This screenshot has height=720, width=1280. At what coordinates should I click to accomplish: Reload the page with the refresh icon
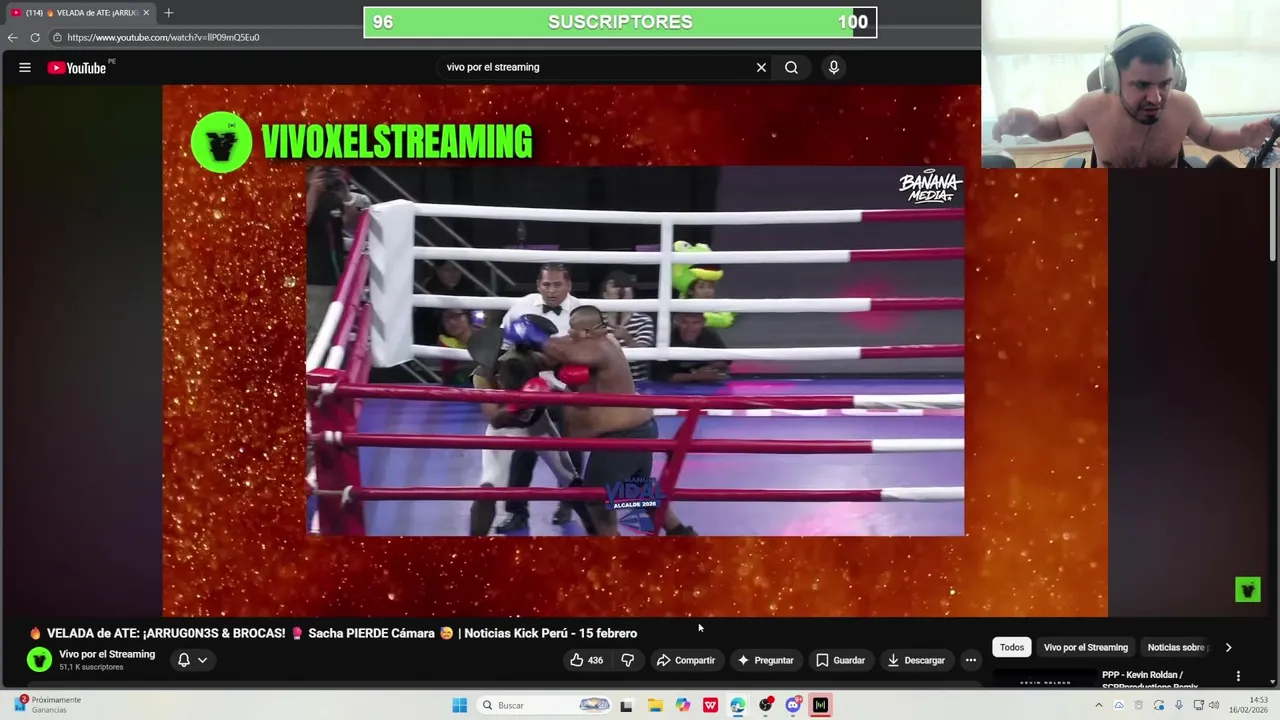coord(35,37)
